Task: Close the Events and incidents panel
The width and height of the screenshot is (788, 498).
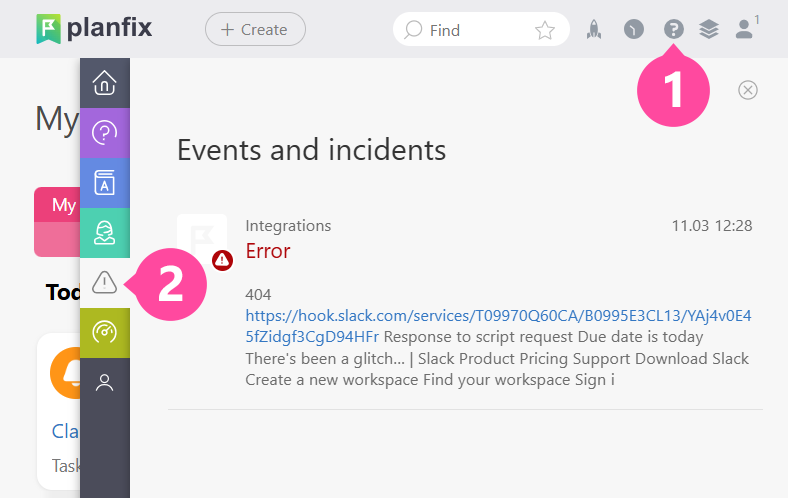Action: pyautogui.click(x=748, y=90)
